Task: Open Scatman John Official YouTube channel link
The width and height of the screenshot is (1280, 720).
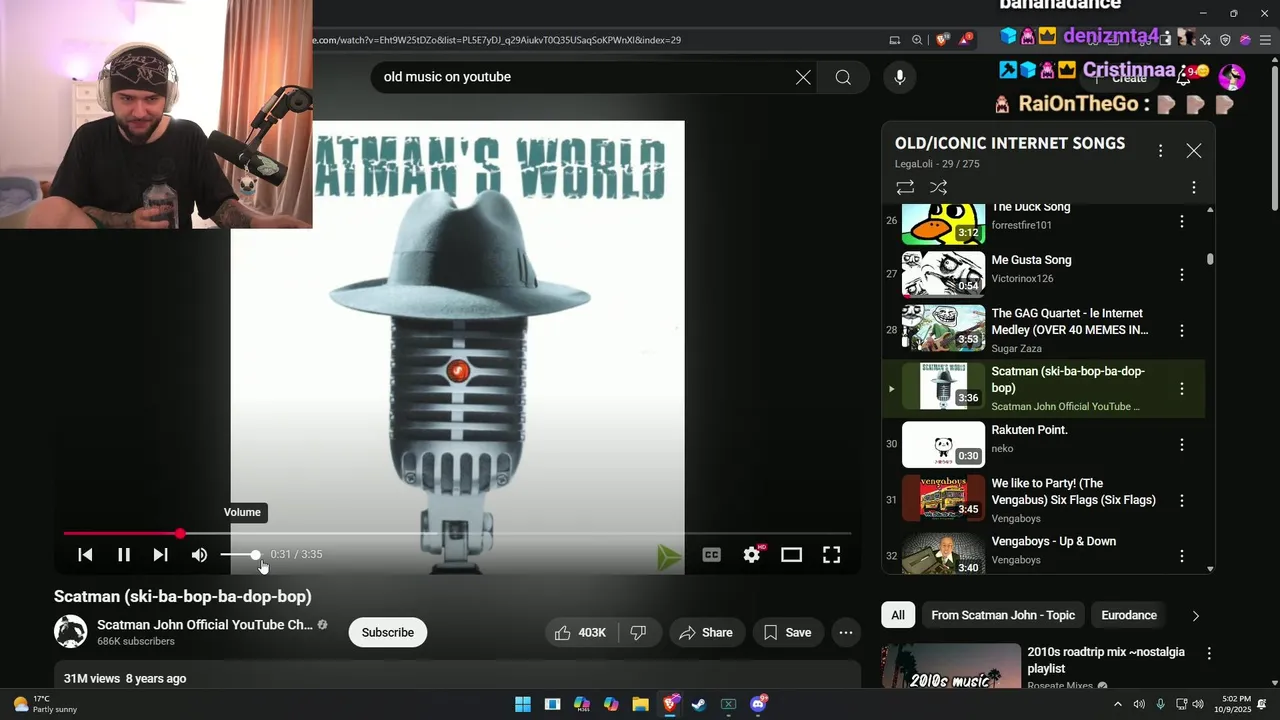Action: pyautogui.click(x=205, y=624)
